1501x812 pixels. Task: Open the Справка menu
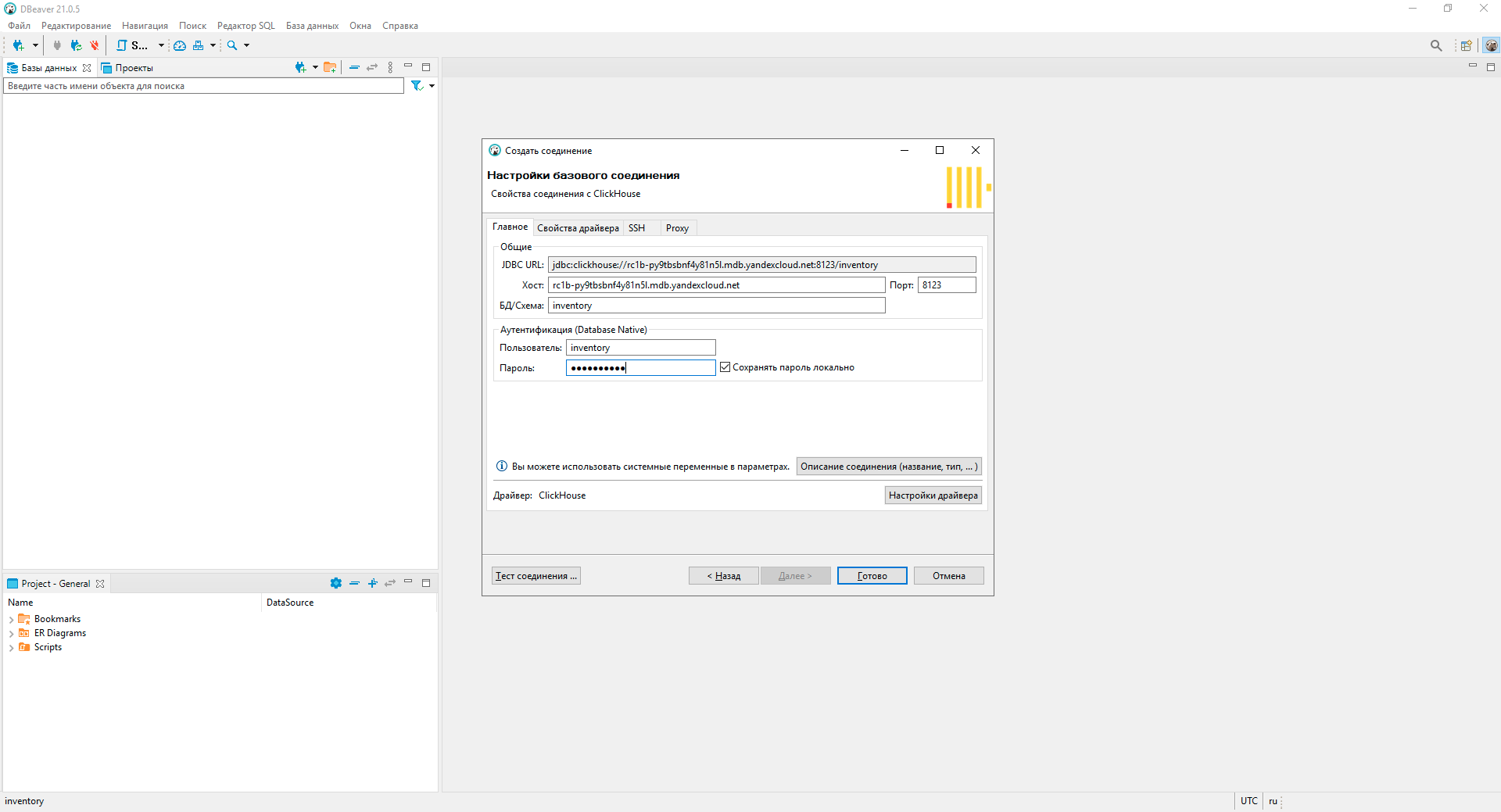click(400, 26)
